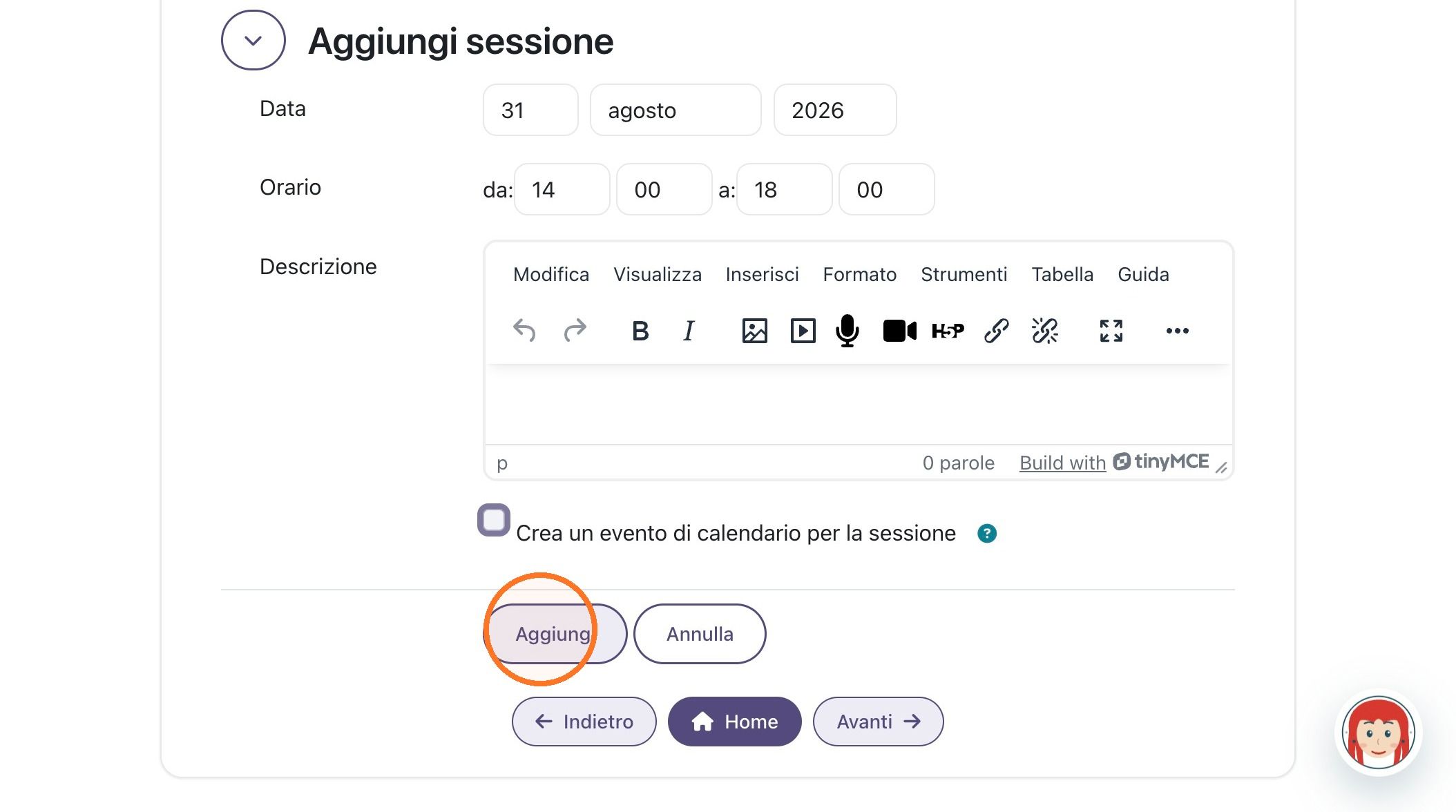Collapse the Aggiungi sessione section
The width and height of the screenshot is (1456, 812).
[x=253, y=40]
